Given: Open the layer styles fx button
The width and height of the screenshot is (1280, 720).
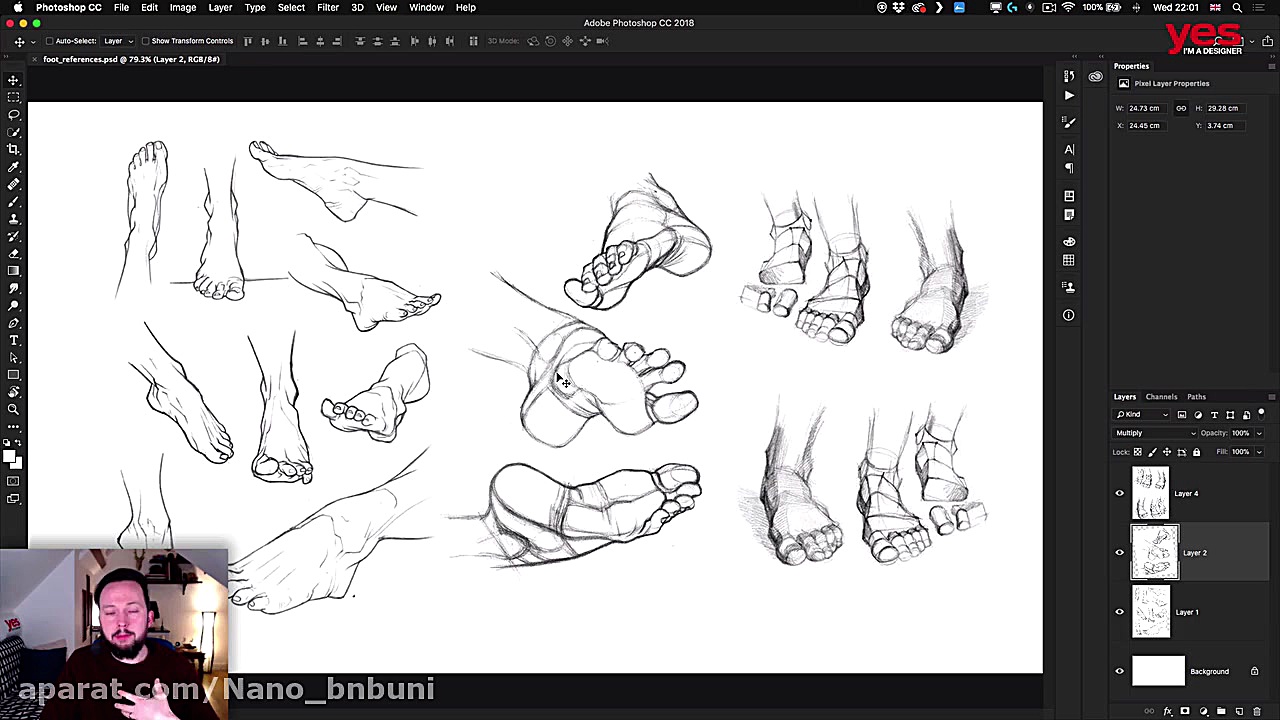Looking at the screenshot, I should click(x=1167, y=711).
